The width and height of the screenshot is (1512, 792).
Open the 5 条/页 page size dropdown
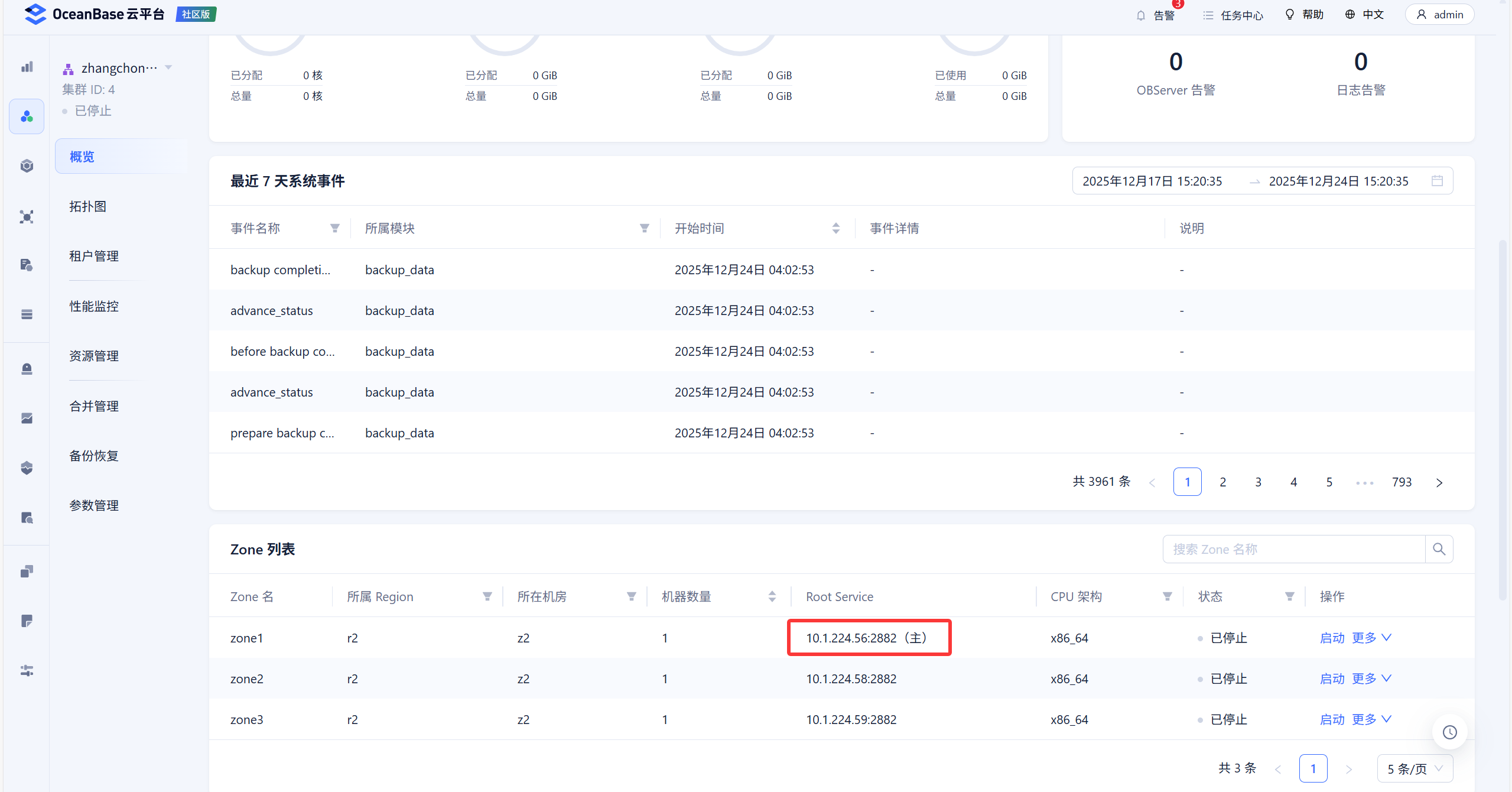tap(1415, 768)
